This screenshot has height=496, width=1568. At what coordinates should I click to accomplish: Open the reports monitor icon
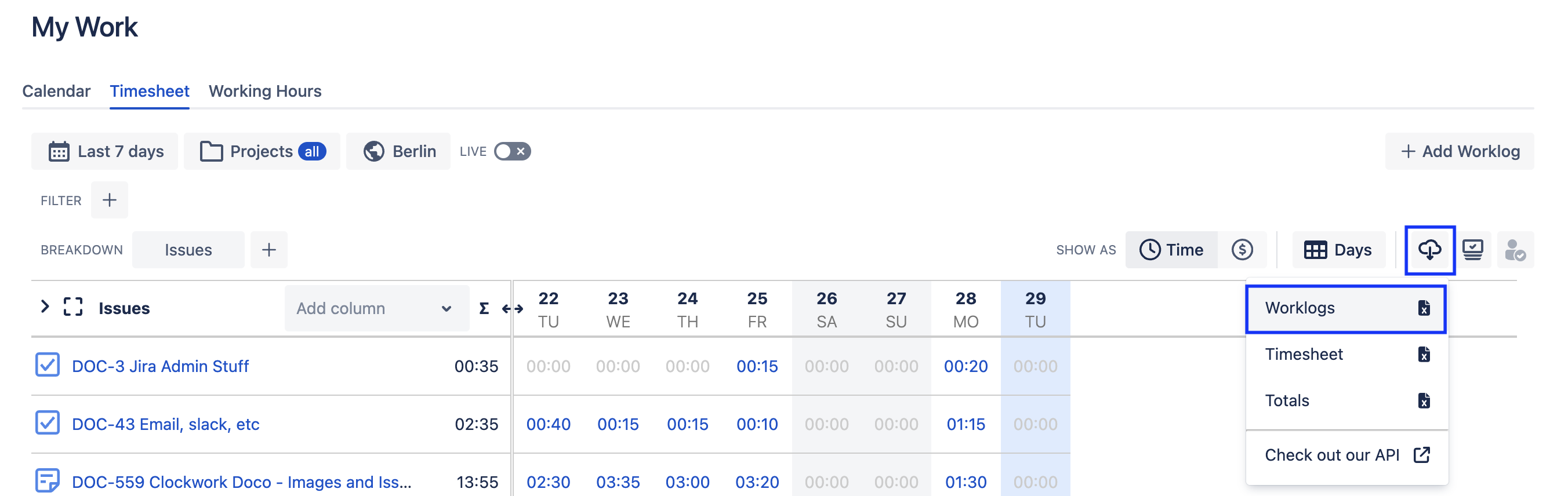(1472, 250)
